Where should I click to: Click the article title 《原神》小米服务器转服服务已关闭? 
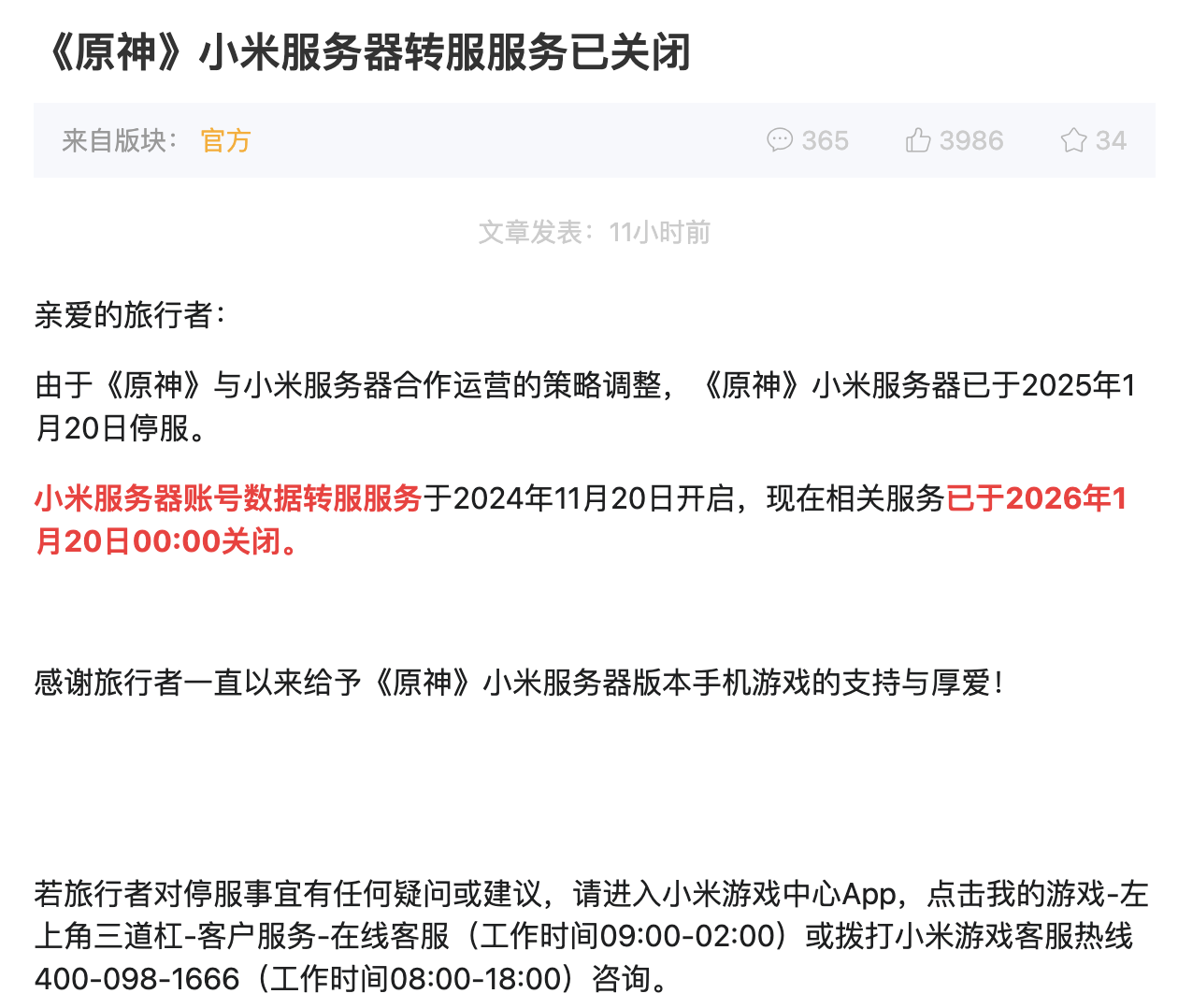coord(366,51)
